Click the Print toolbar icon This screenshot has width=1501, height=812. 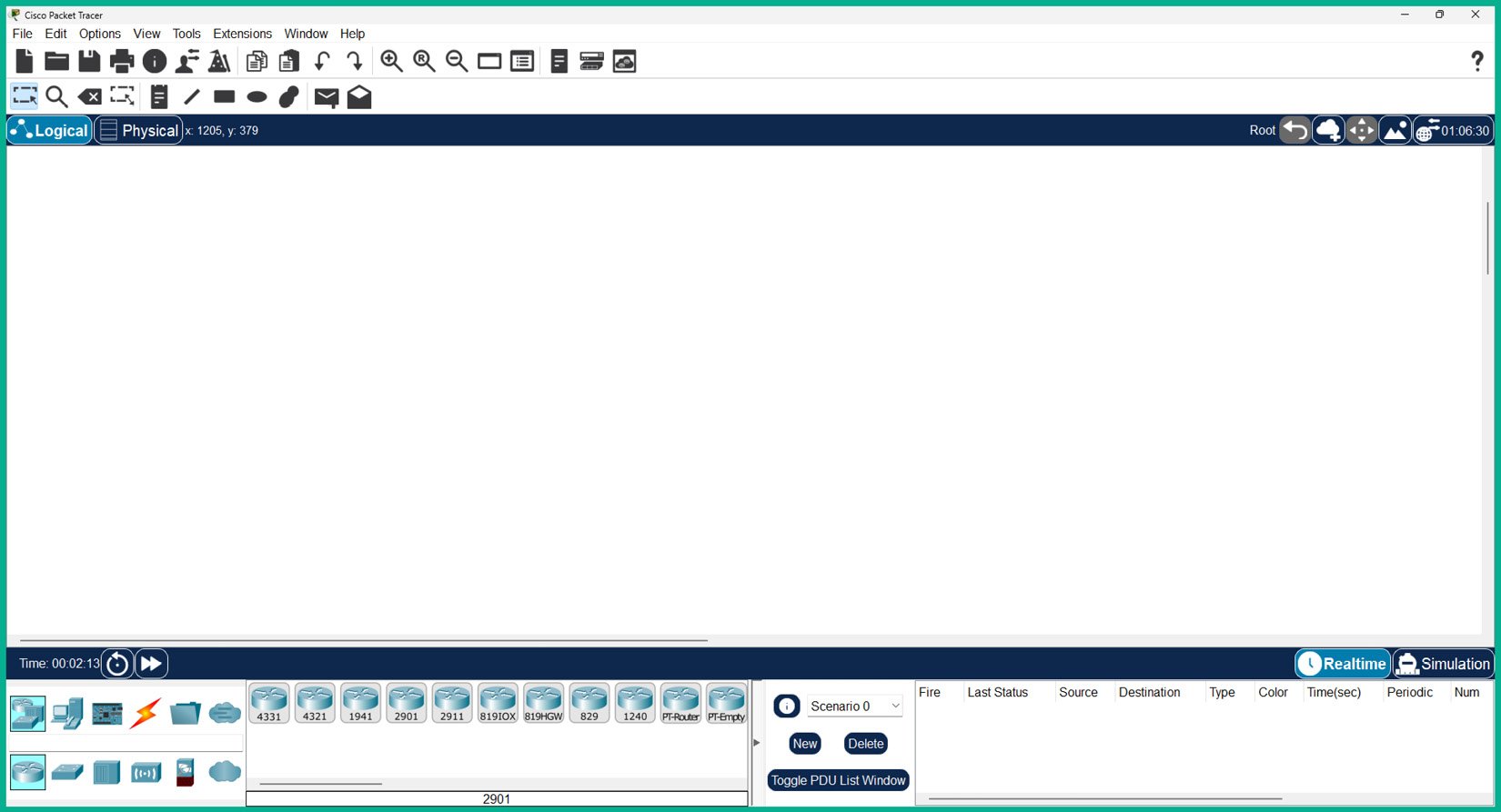122,62
